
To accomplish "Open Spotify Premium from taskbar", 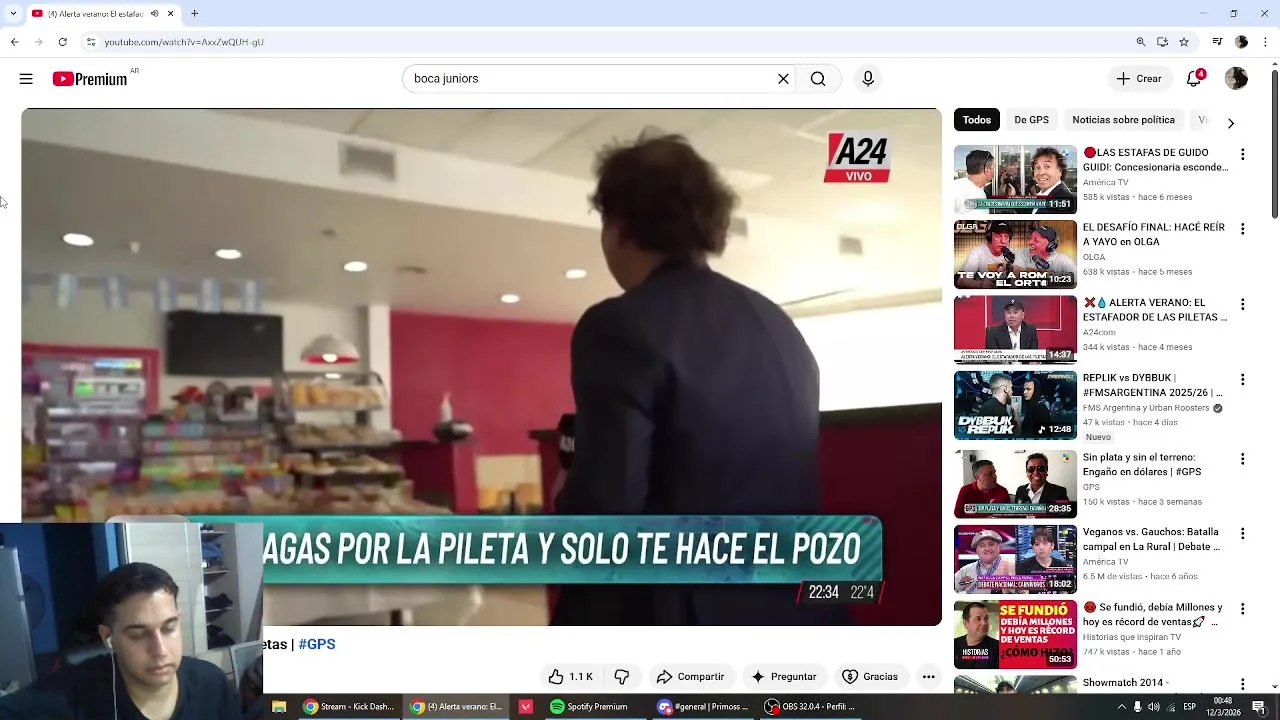I will coord(589,706).
